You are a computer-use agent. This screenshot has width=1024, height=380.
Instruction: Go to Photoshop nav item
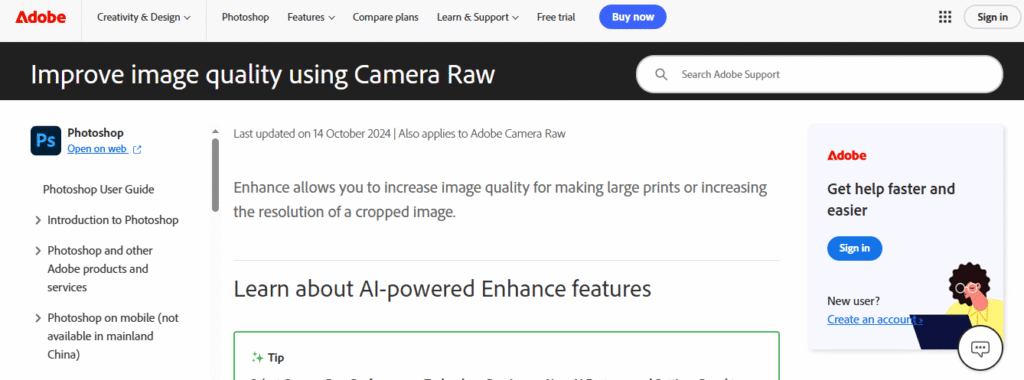click(245, 18)
